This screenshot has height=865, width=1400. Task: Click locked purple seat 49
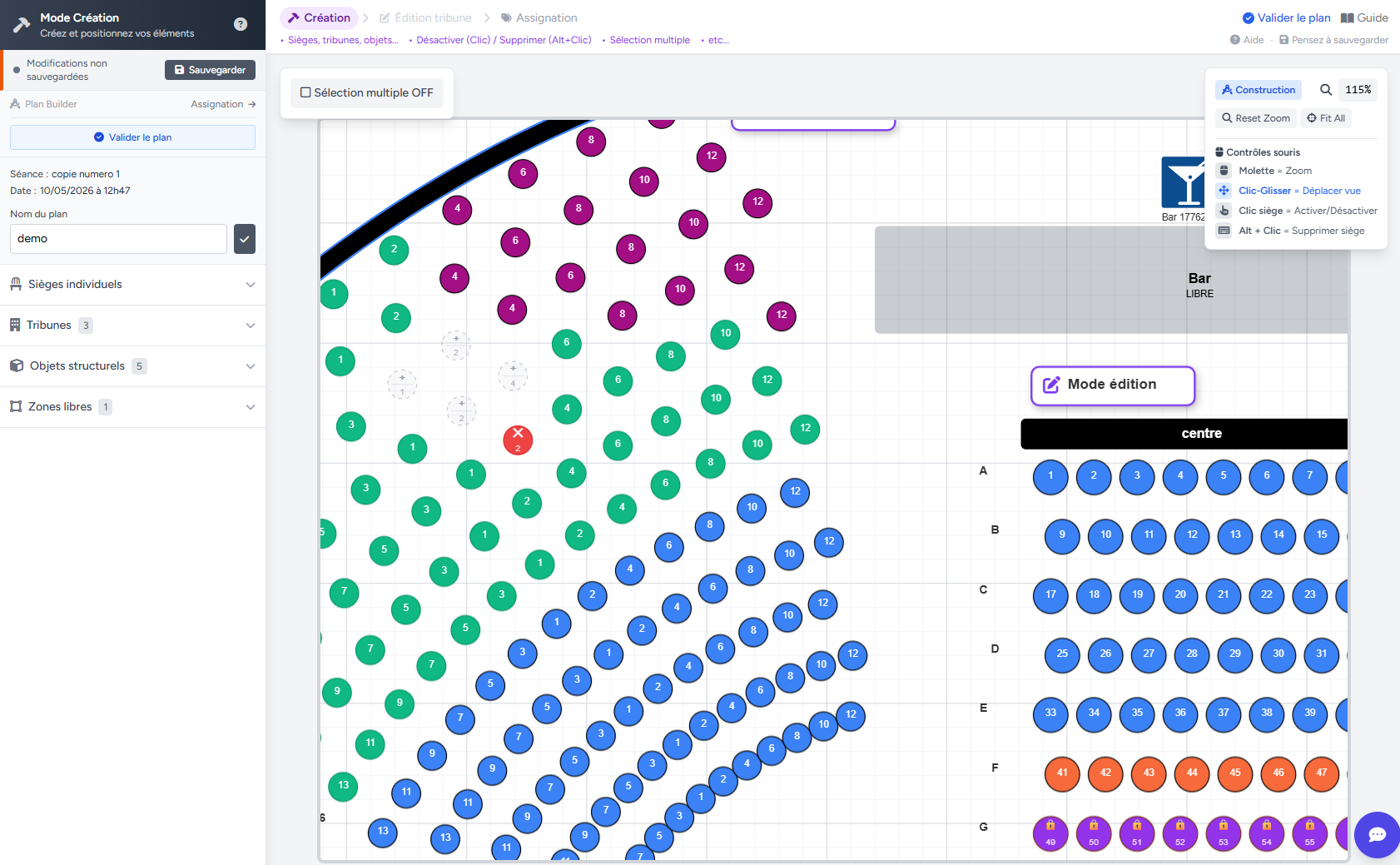pos(1050,833)
